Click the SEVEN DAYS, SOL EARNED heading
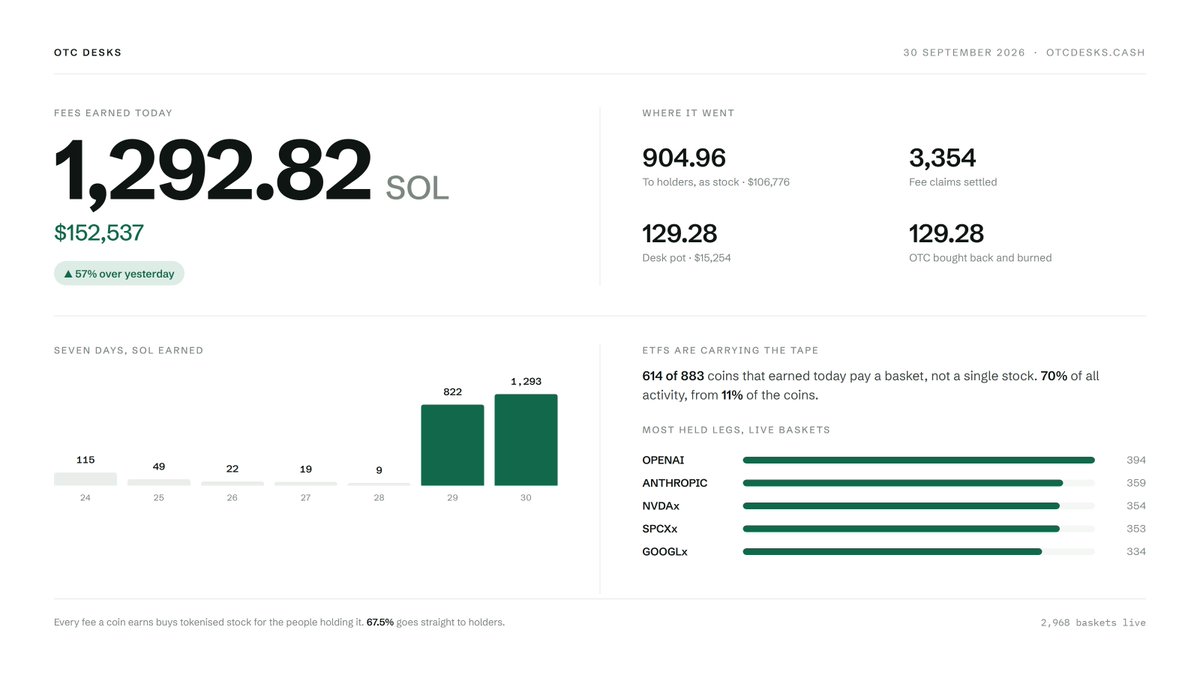This screenshot has width=1200, height=675. tap(129, 350)
